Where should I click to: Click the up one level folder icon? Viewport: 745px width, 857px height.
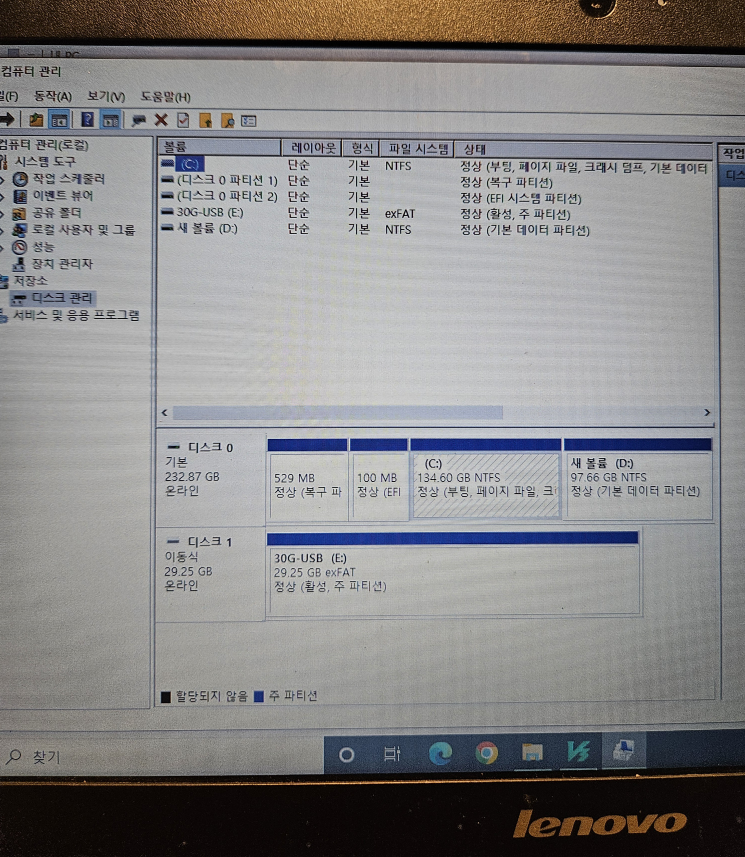click(37, 120)
